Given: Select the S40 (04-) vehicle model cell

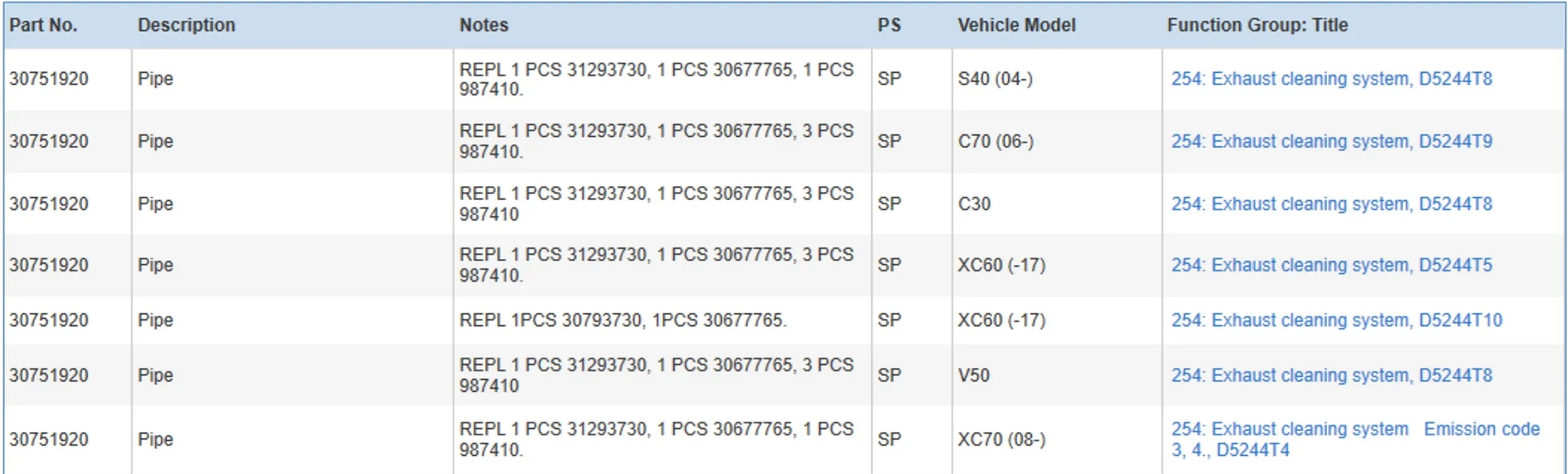Looking at the screenshot, I should click(x=995, y=78).
